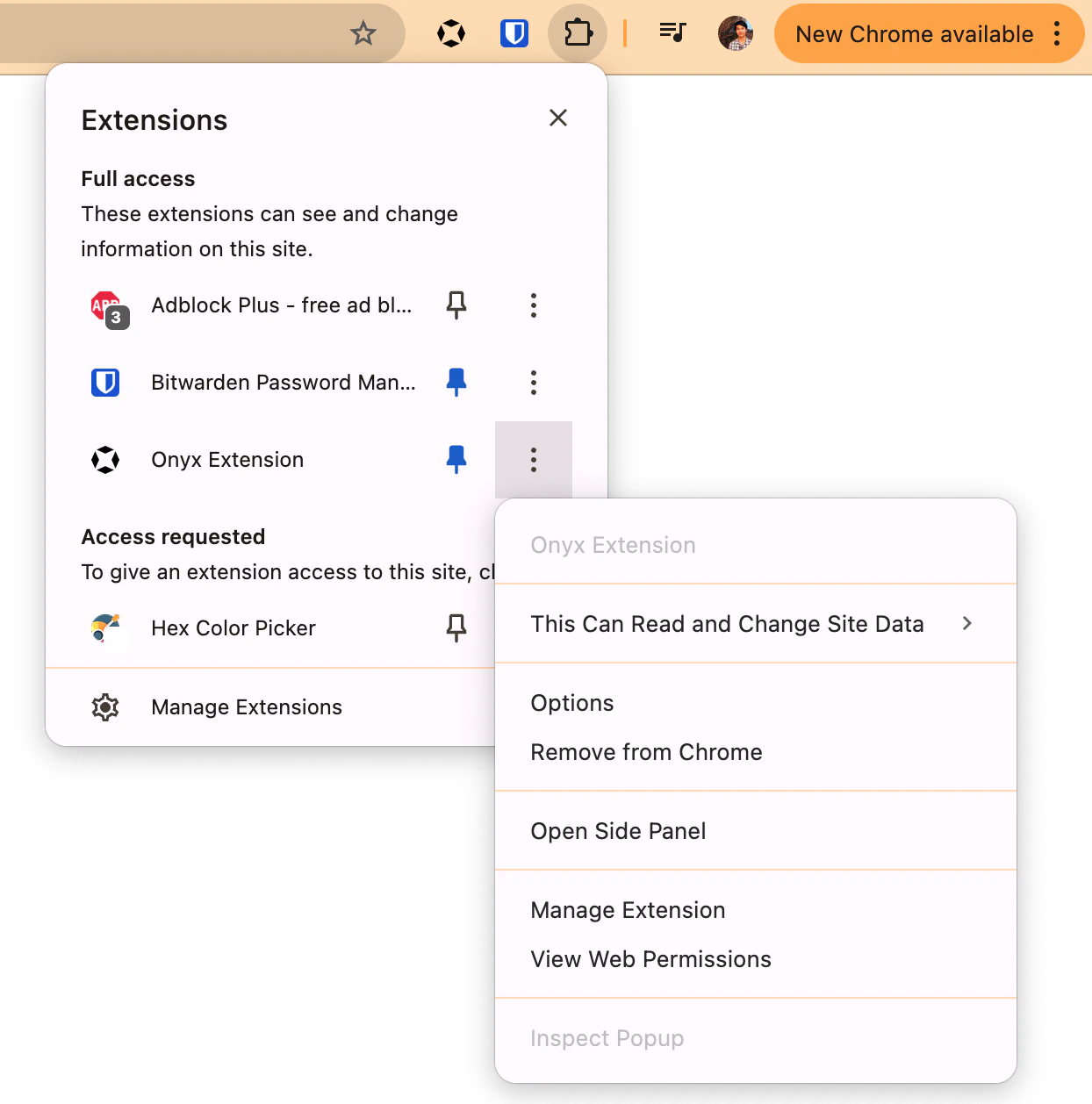This screenshot has width=1092, height=1104.
Task: Unpin Onyx Extension from the toolbar
Action: pyautogui.click(x=456, y=459)
